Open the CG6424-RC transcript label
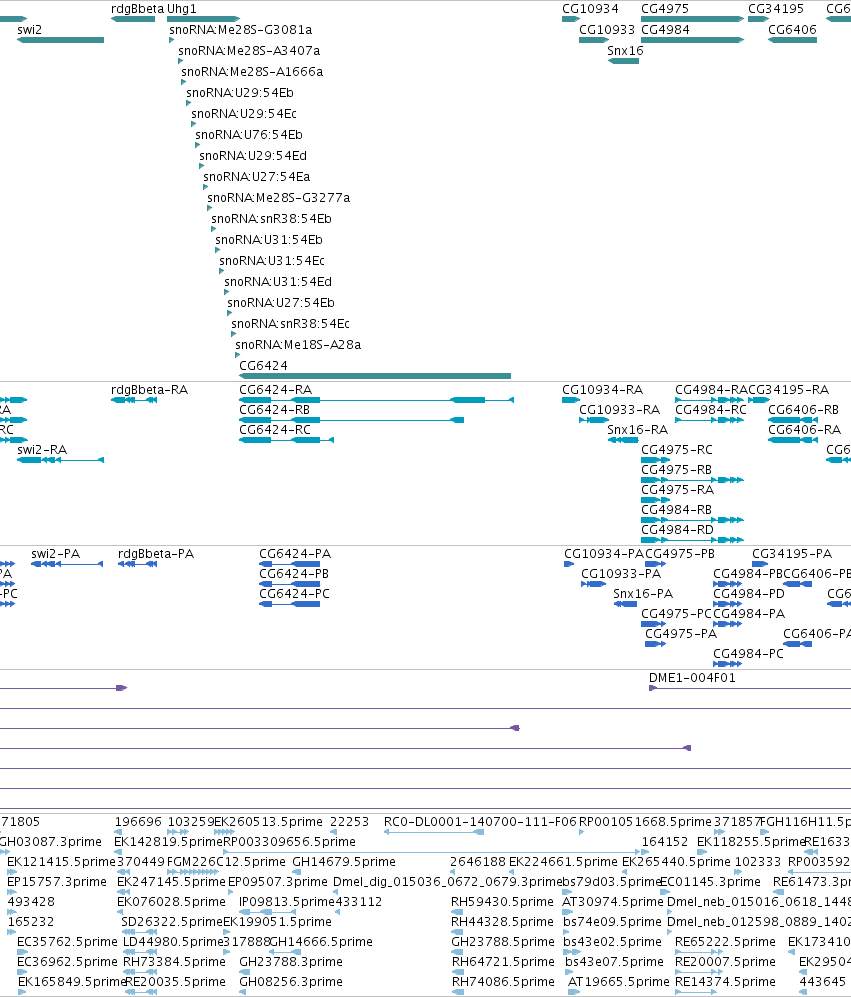 (275, 430)
